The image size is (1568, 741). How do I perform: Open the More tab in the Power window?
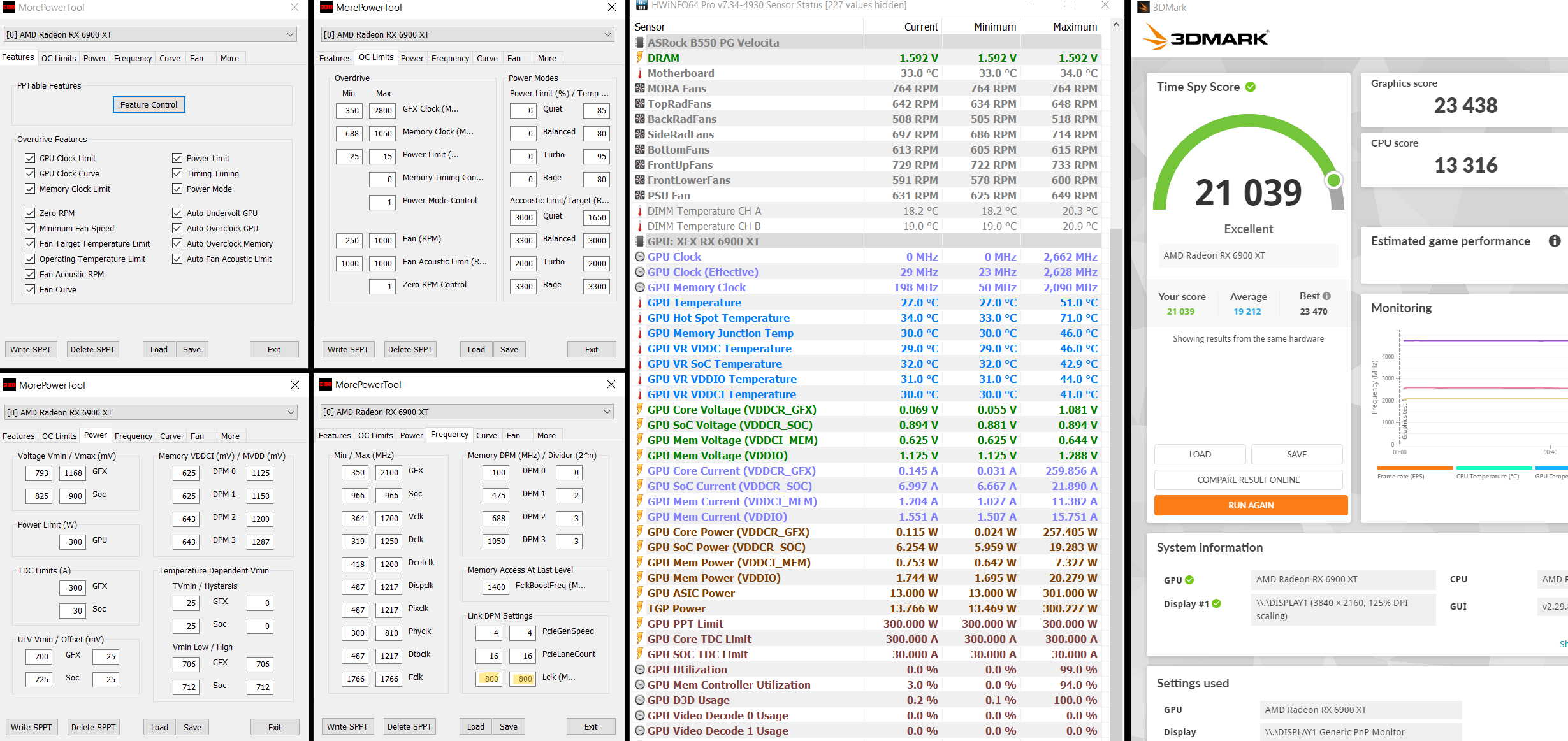pos(230,436)
